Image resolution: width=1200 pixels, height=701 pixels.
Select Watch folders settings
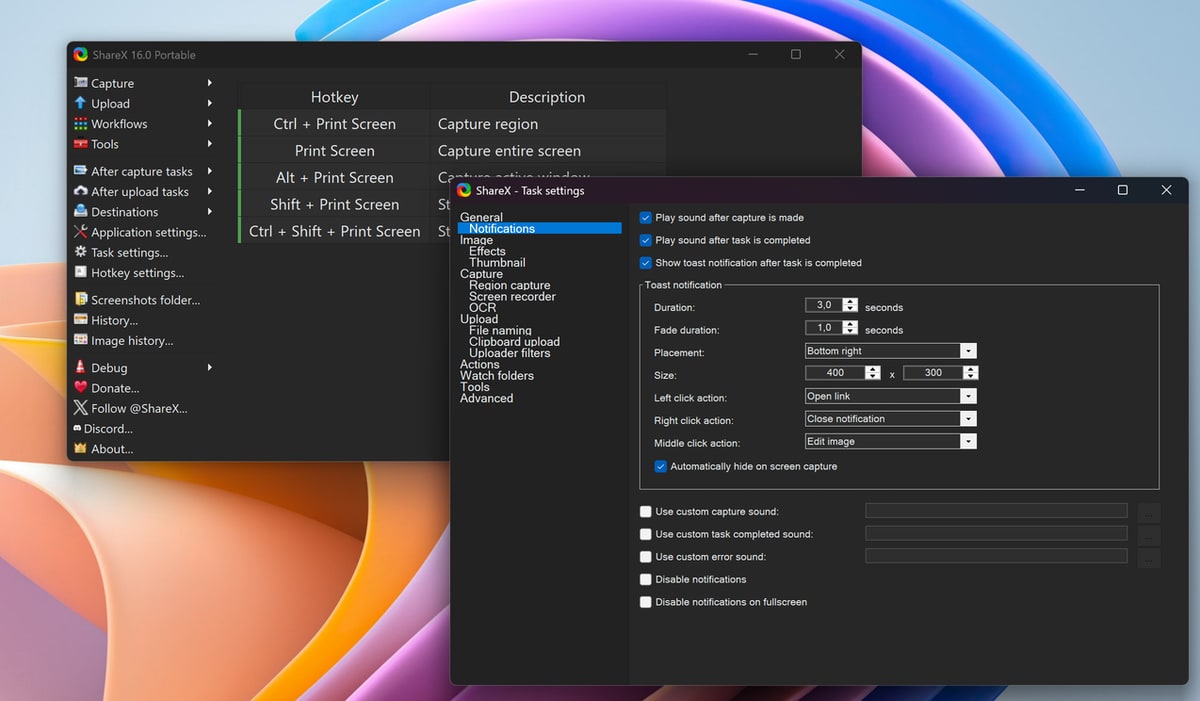pos(496,375)
